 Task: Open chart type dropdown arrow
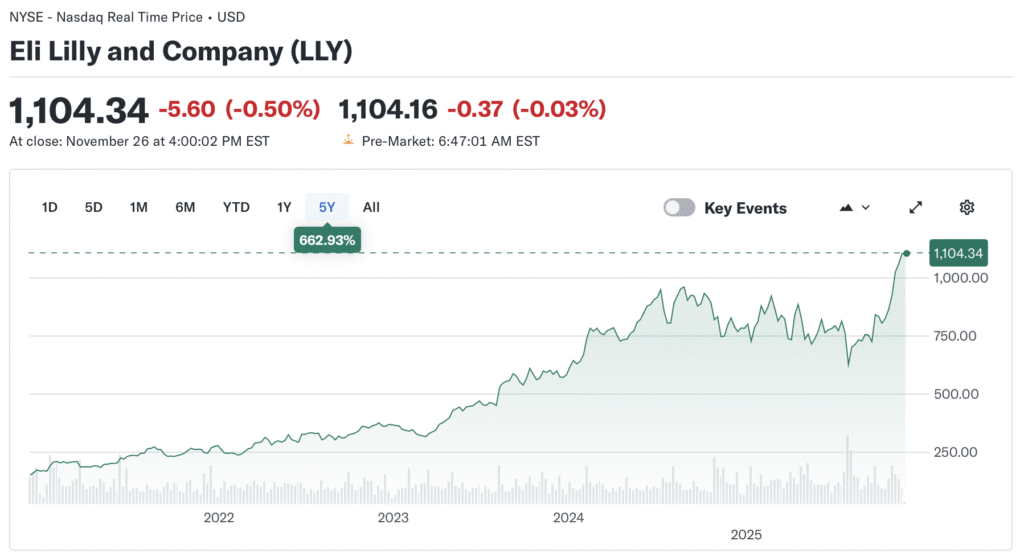(866, 208)
